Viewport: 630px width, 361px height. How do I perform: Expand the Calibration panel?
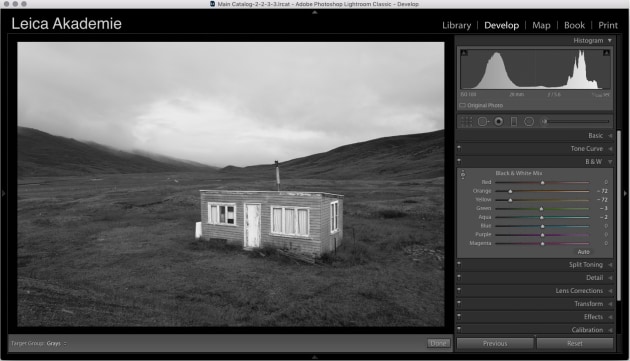click(610, 330)
